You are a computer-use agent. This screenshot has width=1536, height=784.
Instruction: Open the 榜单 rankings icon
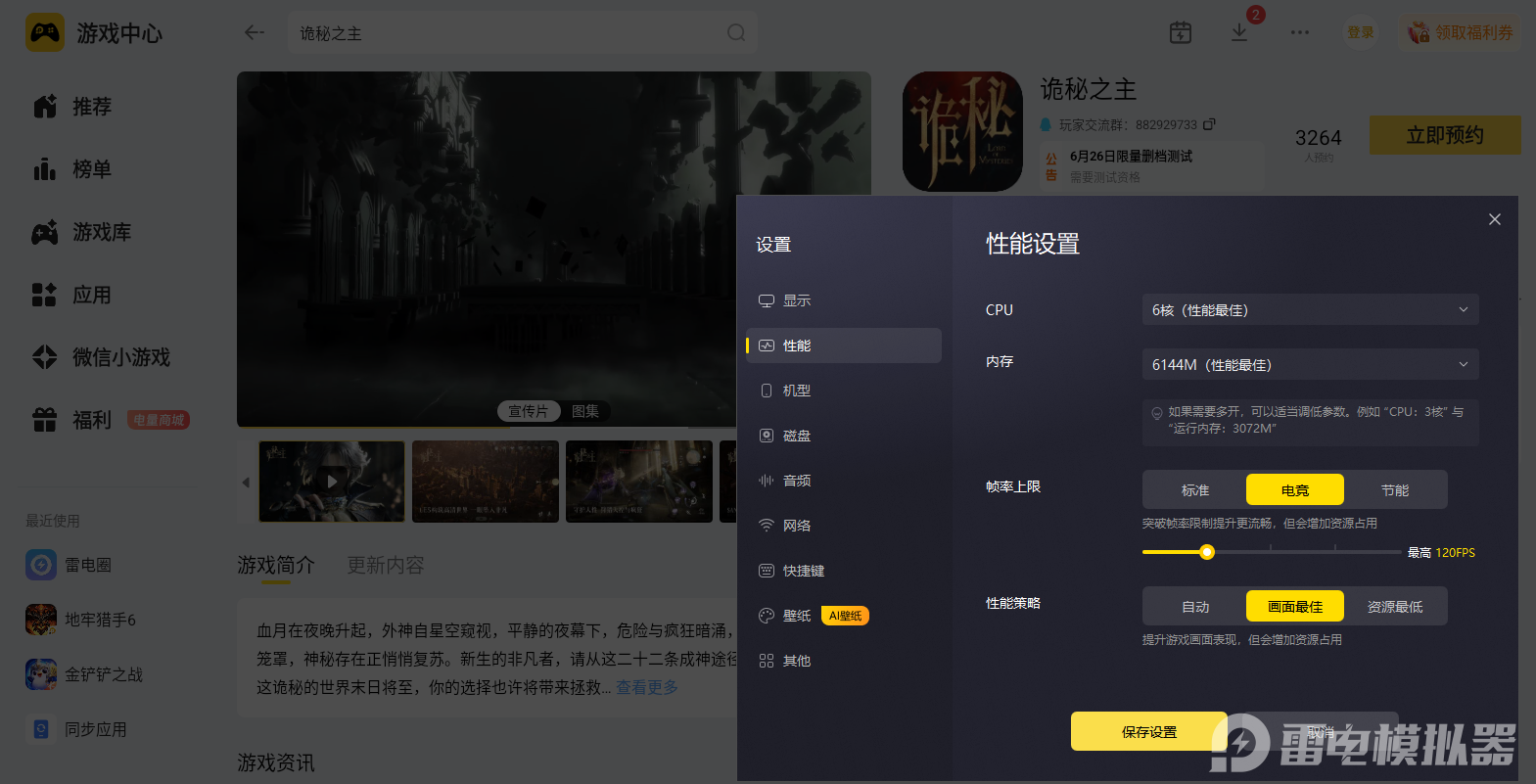[45, 169]
